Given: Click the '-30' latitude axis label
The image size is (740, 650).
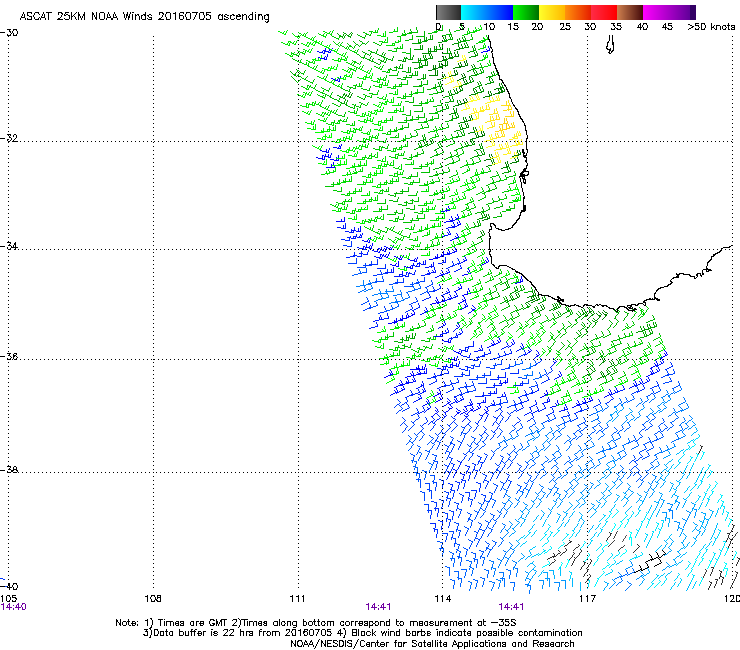Looking at the screenshot, I should tap(9, 33).
